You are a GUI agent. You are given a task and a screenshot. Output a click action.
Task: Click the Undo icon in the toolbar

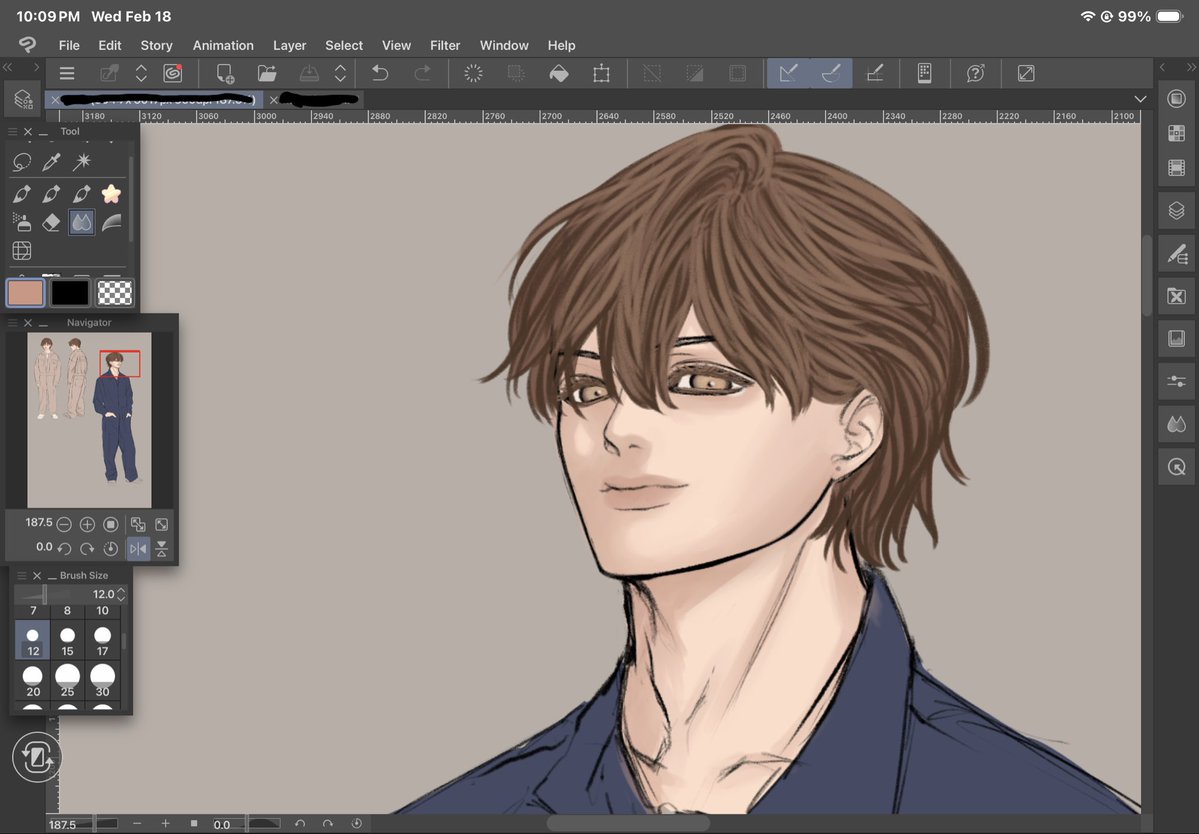380,73
